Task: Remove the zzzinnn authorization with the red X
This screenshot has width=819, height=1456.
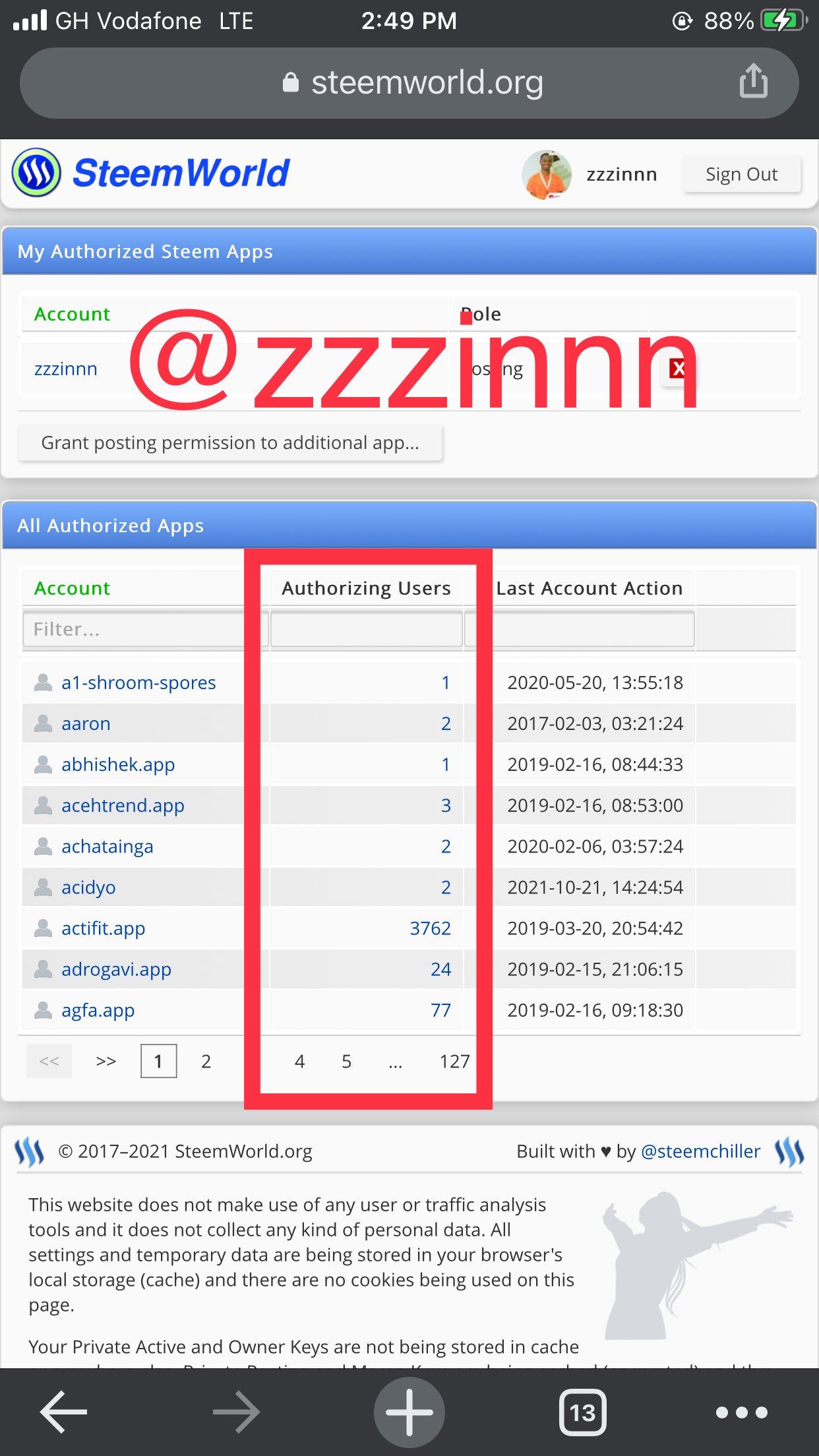Action: point(678,369)
